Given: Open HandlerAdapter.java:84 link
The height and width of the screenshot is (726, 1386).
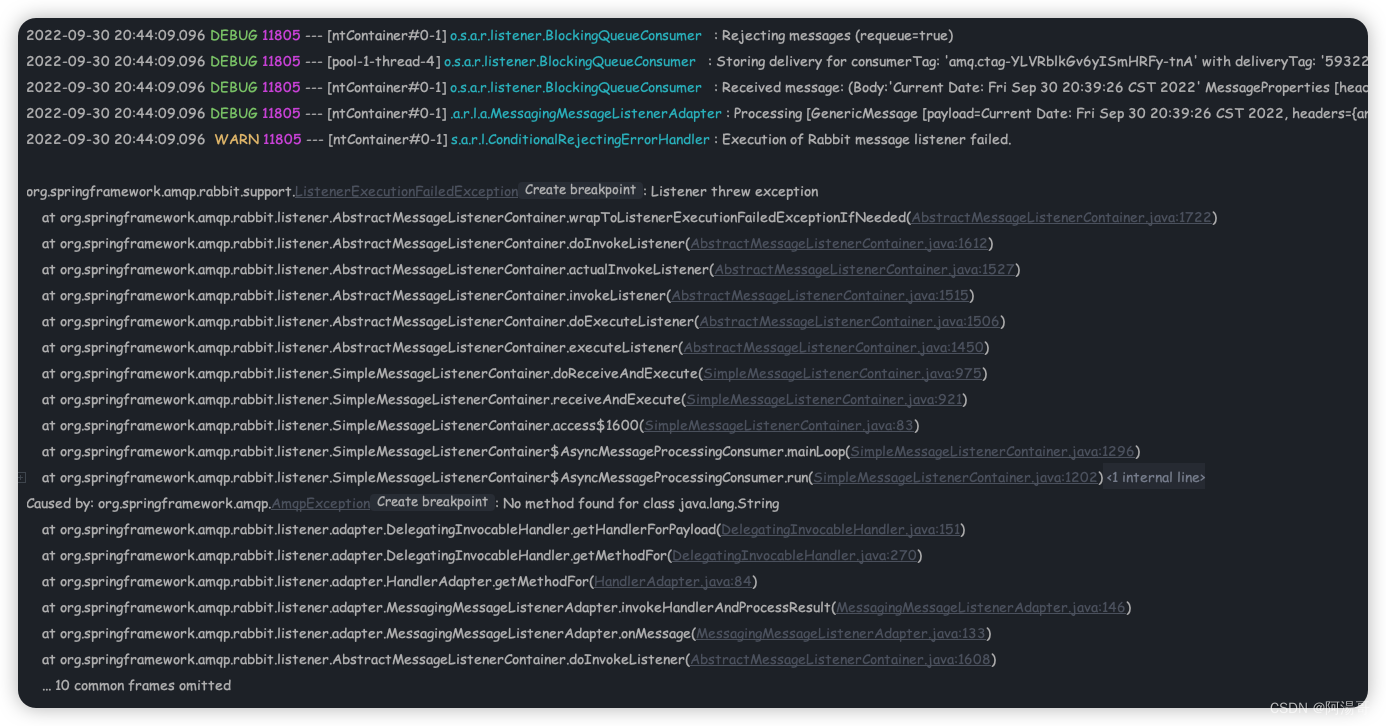Looking at the screenshot, I should 672,581.
